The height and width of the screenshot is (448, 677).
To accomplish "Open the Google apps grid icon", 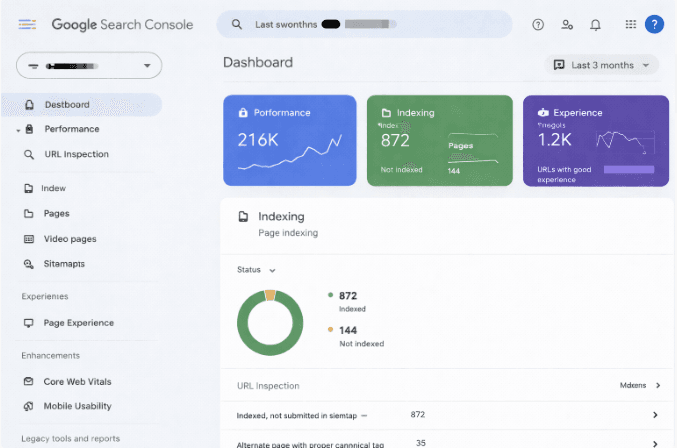I will pyautogui.click(x=630, y=24).
